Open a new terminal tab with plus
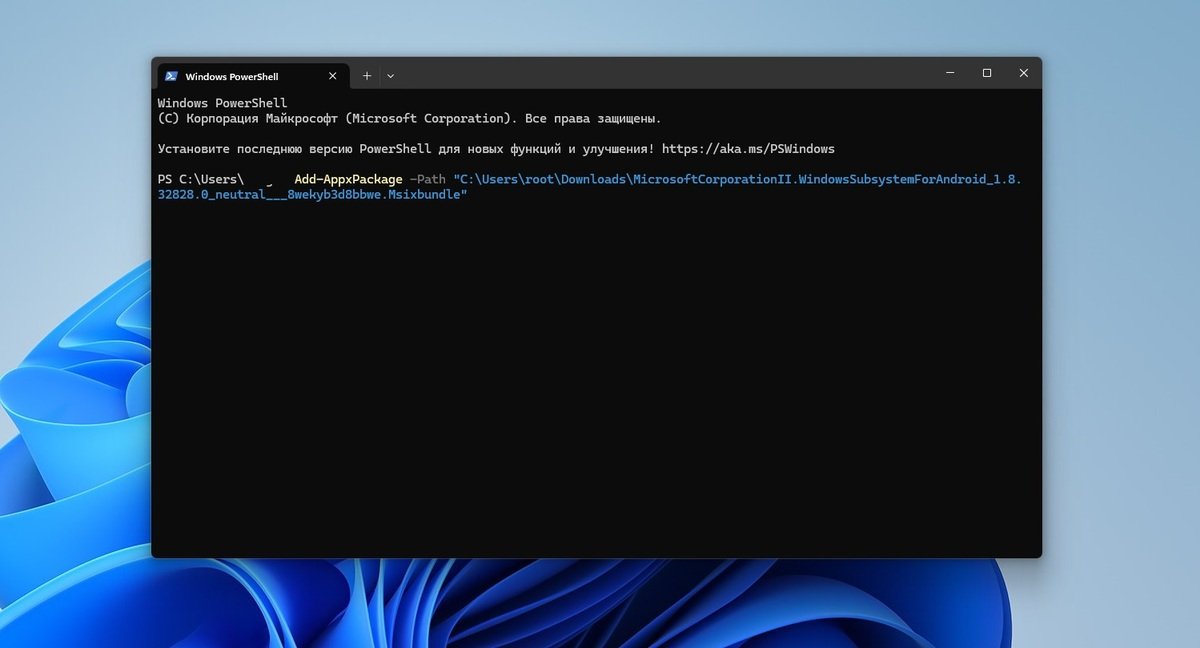This screenshot has height=648, width=1200. point(367,76)
